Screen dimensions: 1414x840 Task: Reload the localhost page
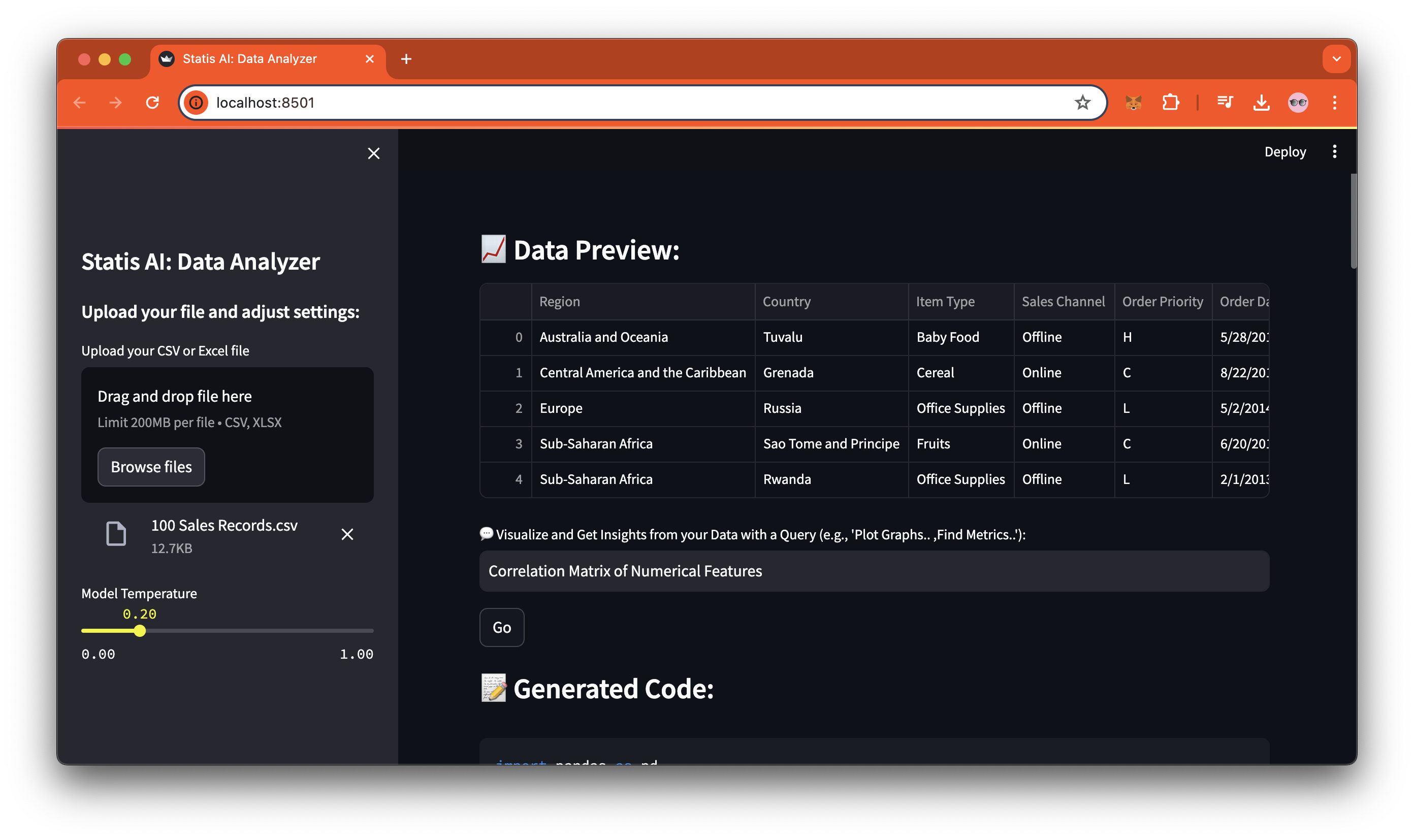tap(152, 103)
